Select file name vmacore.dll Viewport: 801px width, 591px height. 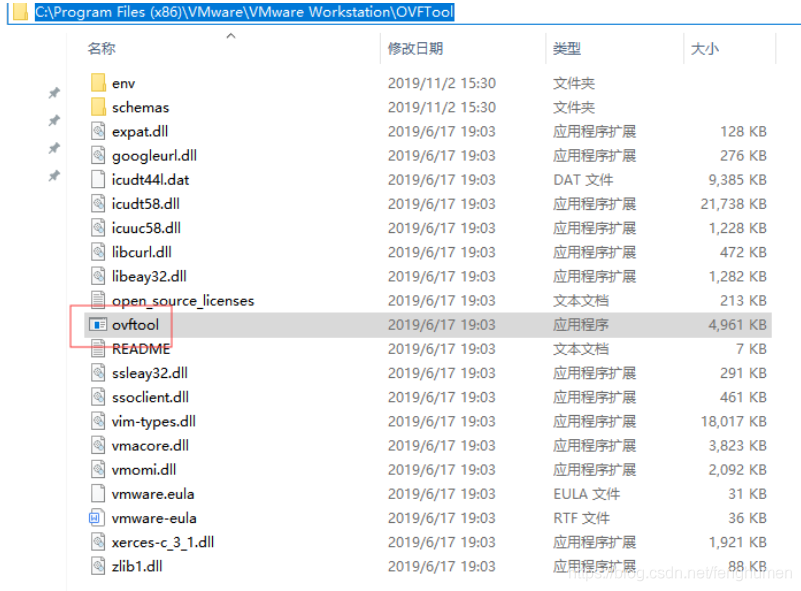pyautogui.click(x=150, y=445)
